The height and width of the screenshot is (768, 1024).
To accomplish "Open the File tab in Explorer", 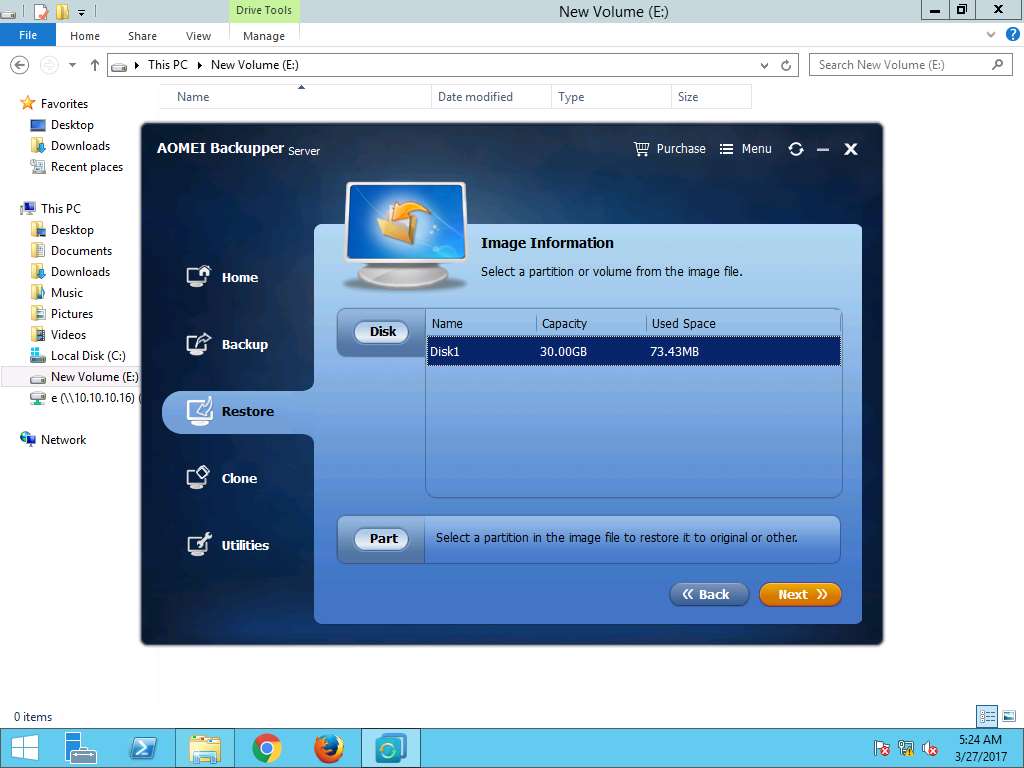I will (28, 35).
